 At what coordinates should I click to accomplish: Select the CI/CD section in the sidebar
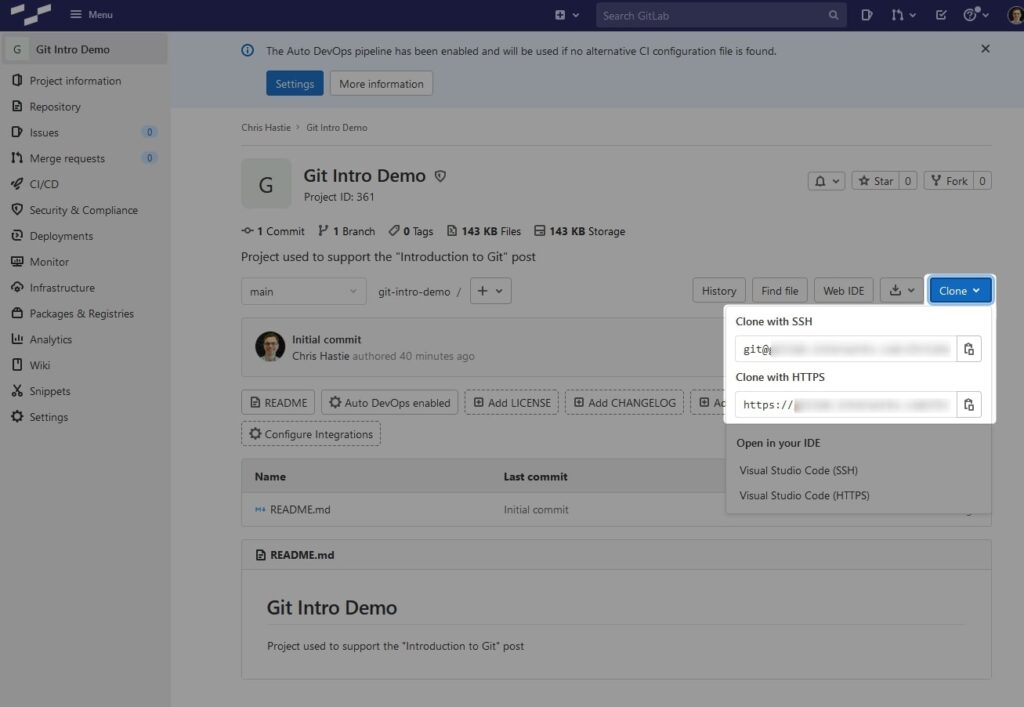[x=42, y=184]
